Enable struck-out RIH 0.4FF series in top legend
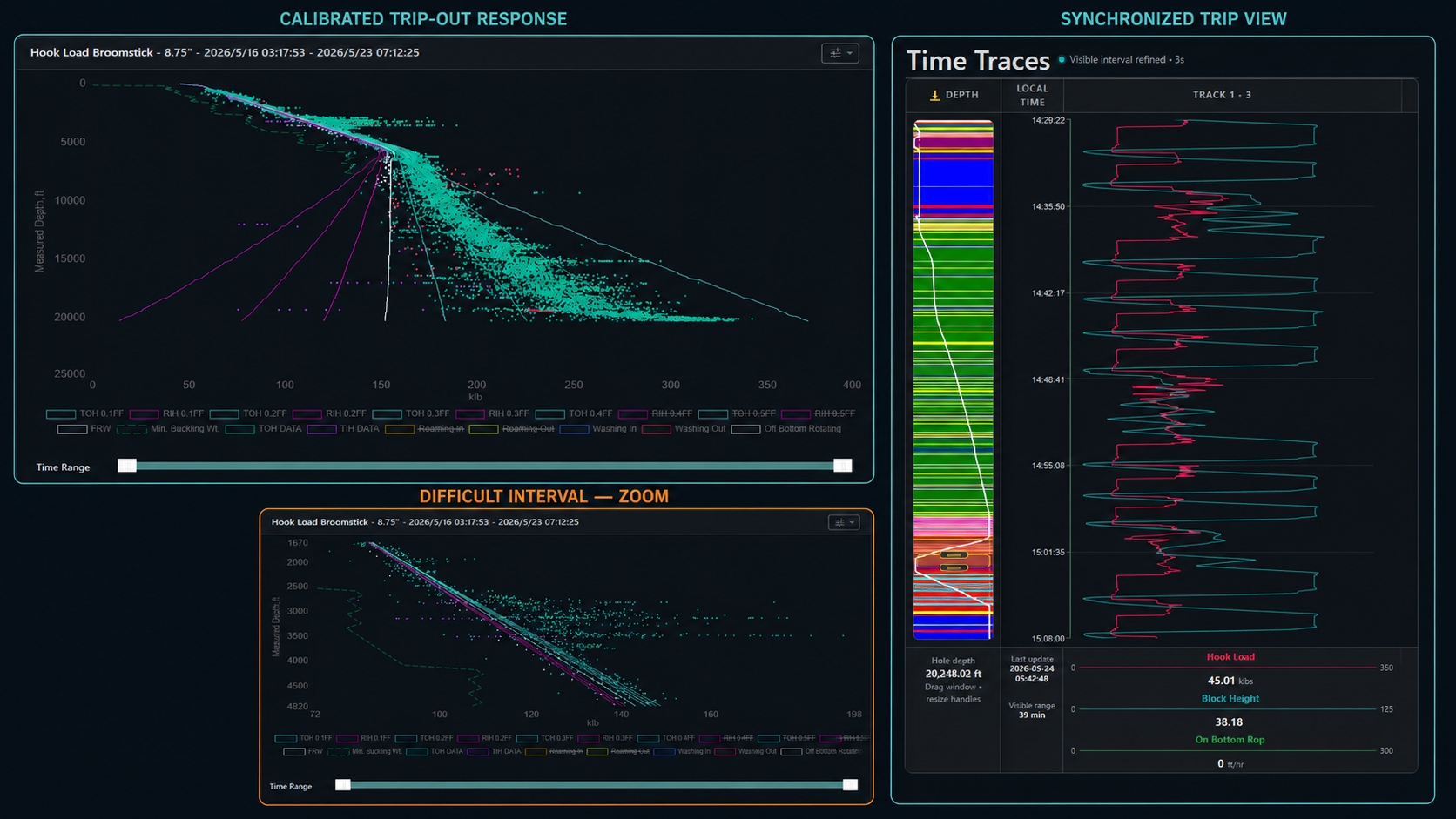Screen dimensions: 1456x819 pos(655,413)
